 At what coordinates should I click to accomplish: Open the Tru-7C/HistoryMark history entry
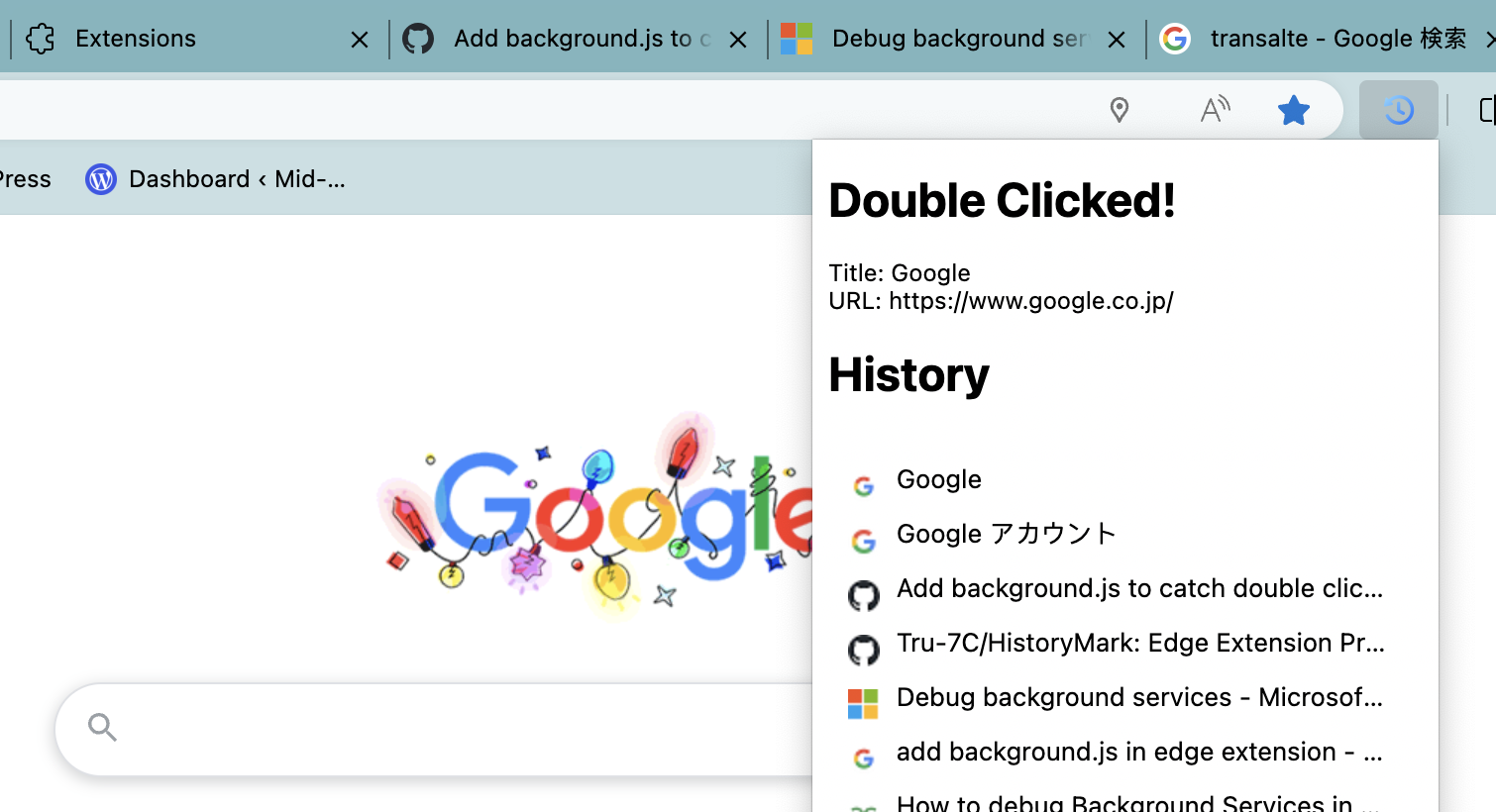coord(1139,642)
